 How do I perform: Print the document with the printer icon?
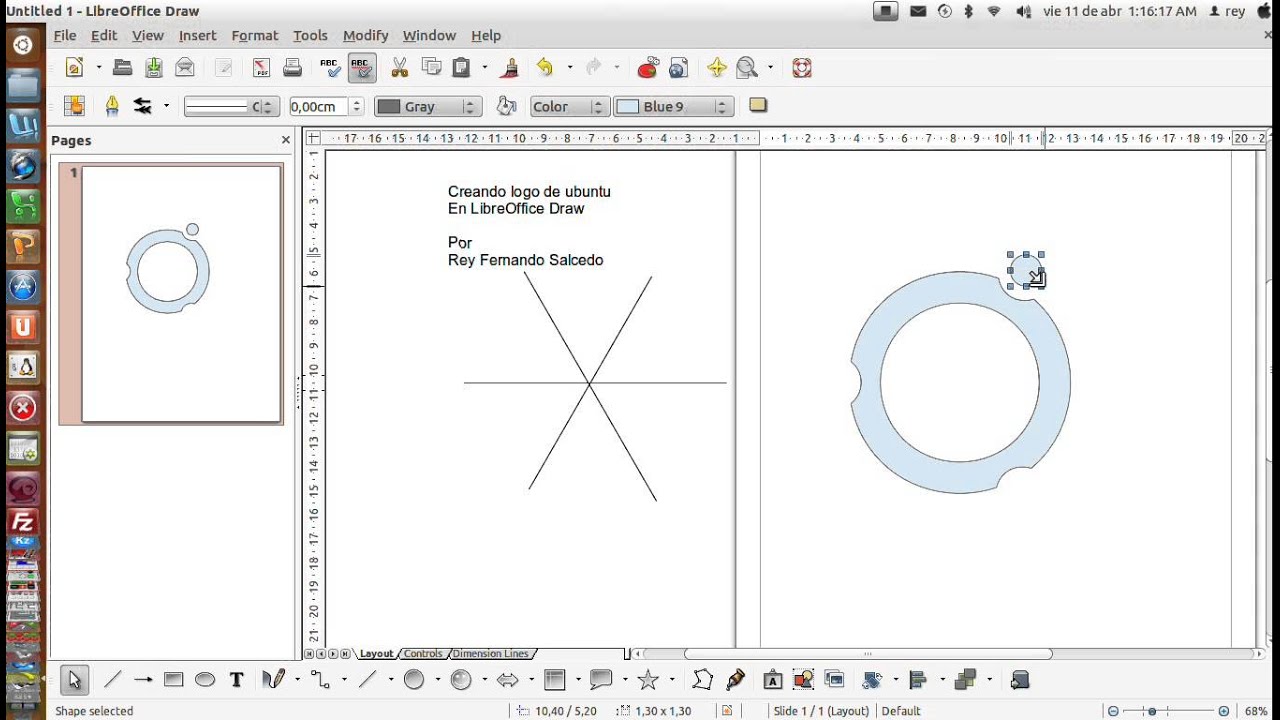pos(293,68)
